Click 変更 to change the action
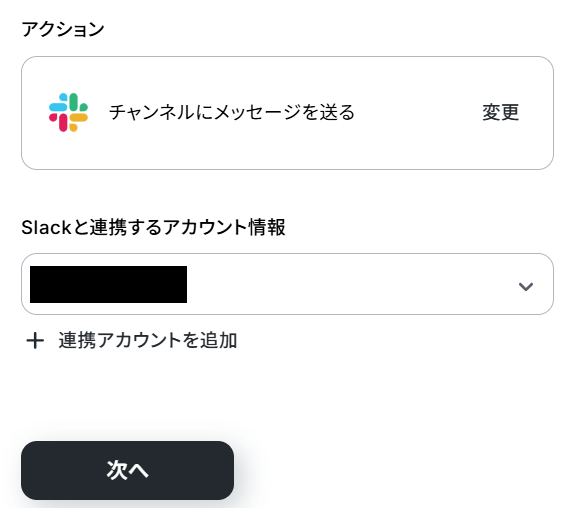588x508 pixels. click(x=501, y=112)
